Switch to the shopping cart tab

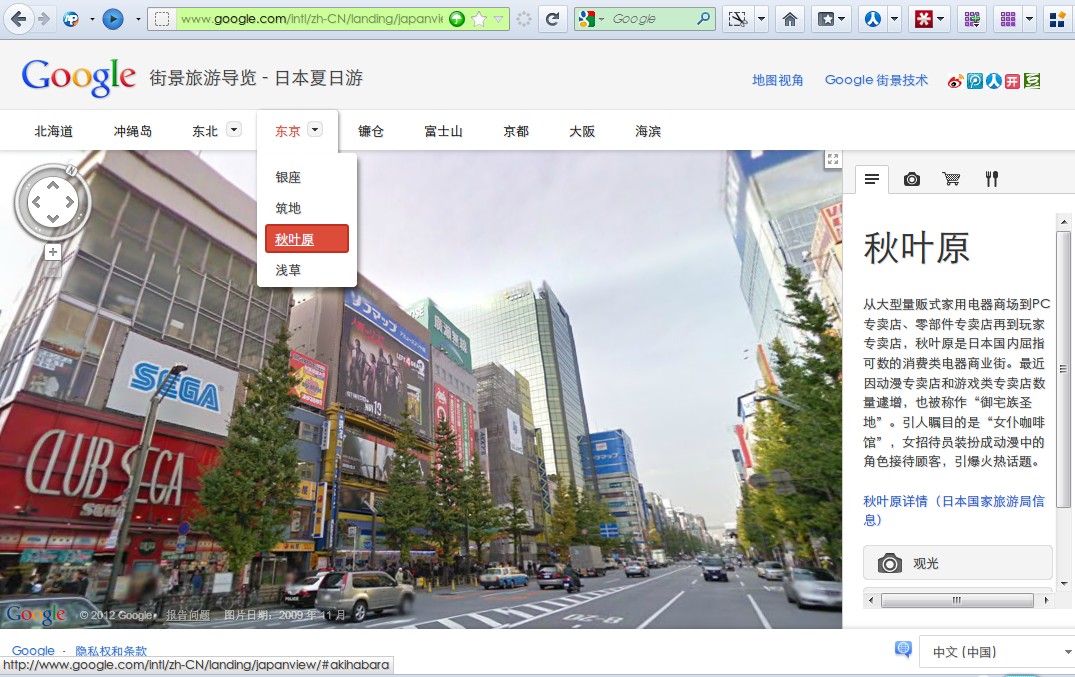951,179
